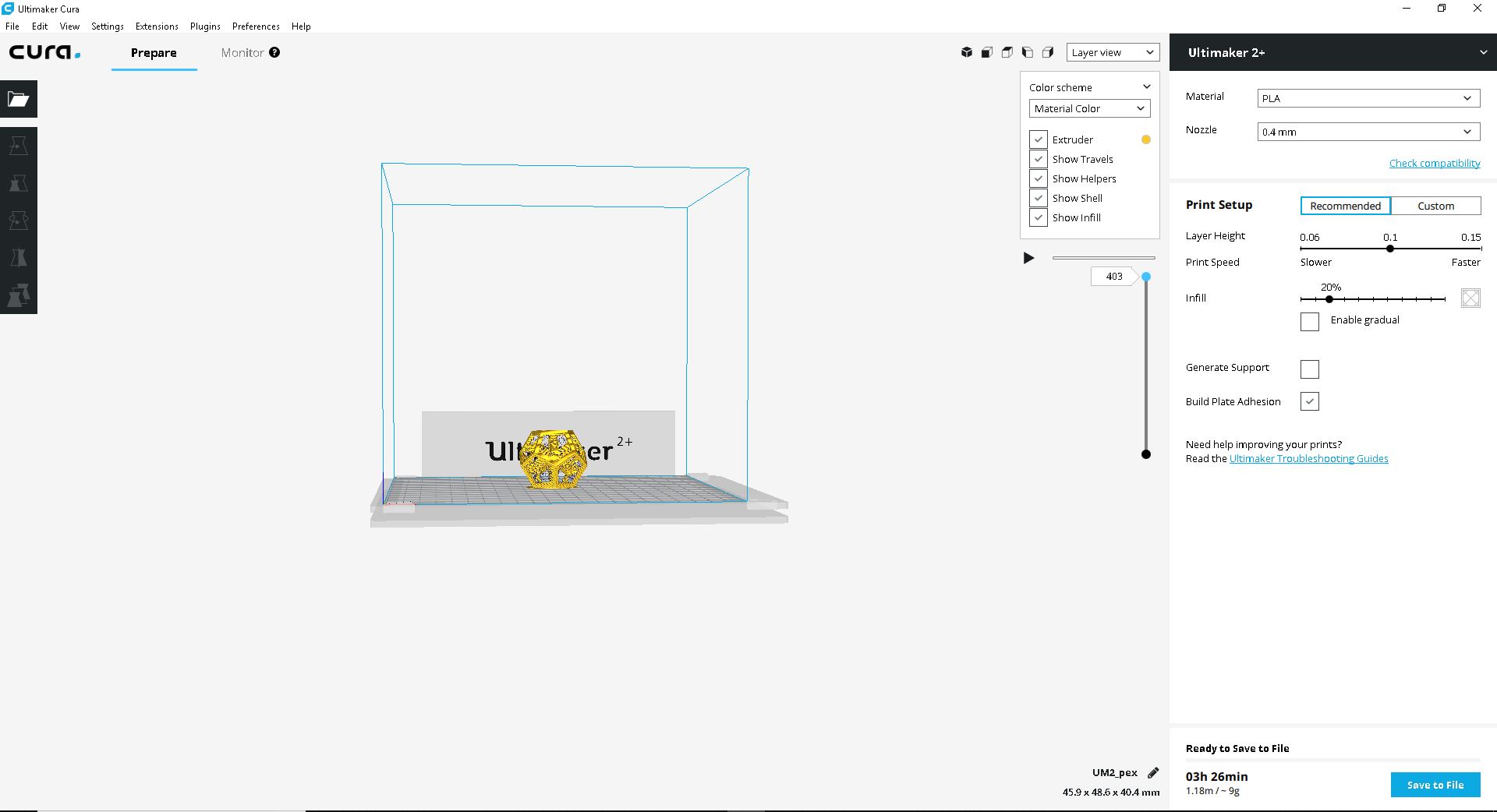Select the Per Model Settings tool
Image resolution: width=1497 pixels, height=812 pixels.
click(x=19, y=295)
